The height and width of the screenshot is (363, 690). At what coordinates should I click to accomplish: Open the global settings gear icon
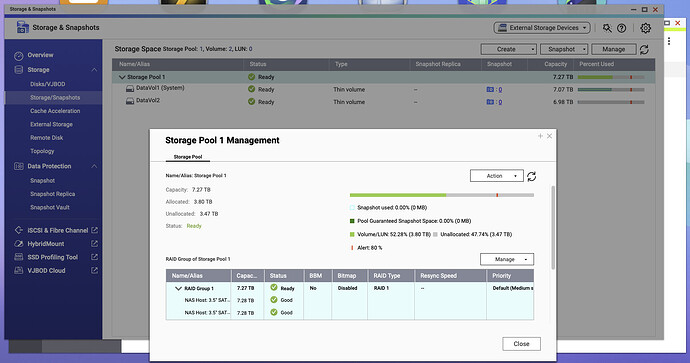[x=645, y=28]
